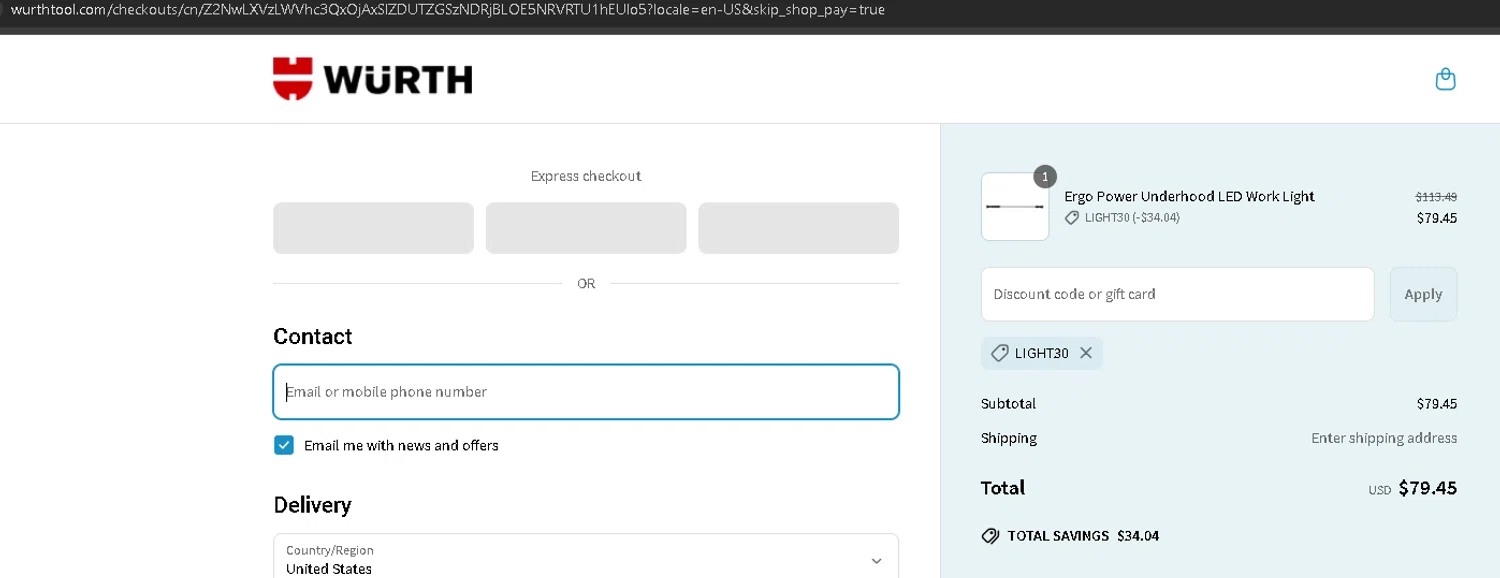1500x578 pixels.
Task: Open the Country/Region dropdown
Action: pyautogui.click(x=586, y=557)
